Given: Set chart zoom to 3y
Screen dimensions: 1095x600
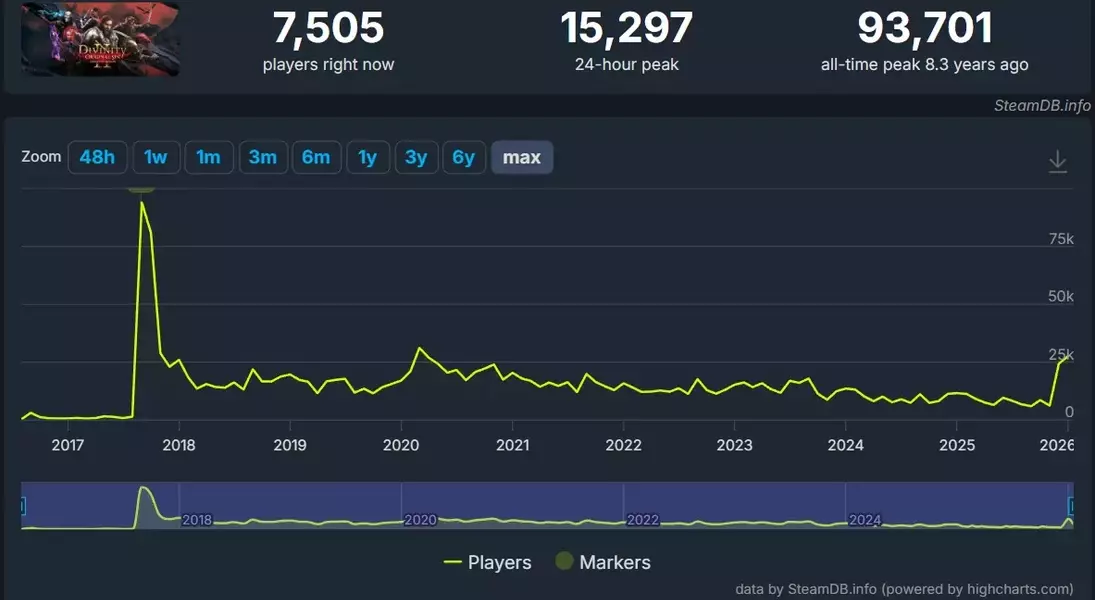Looking at the screenshot, I should (x=416, y=157).
